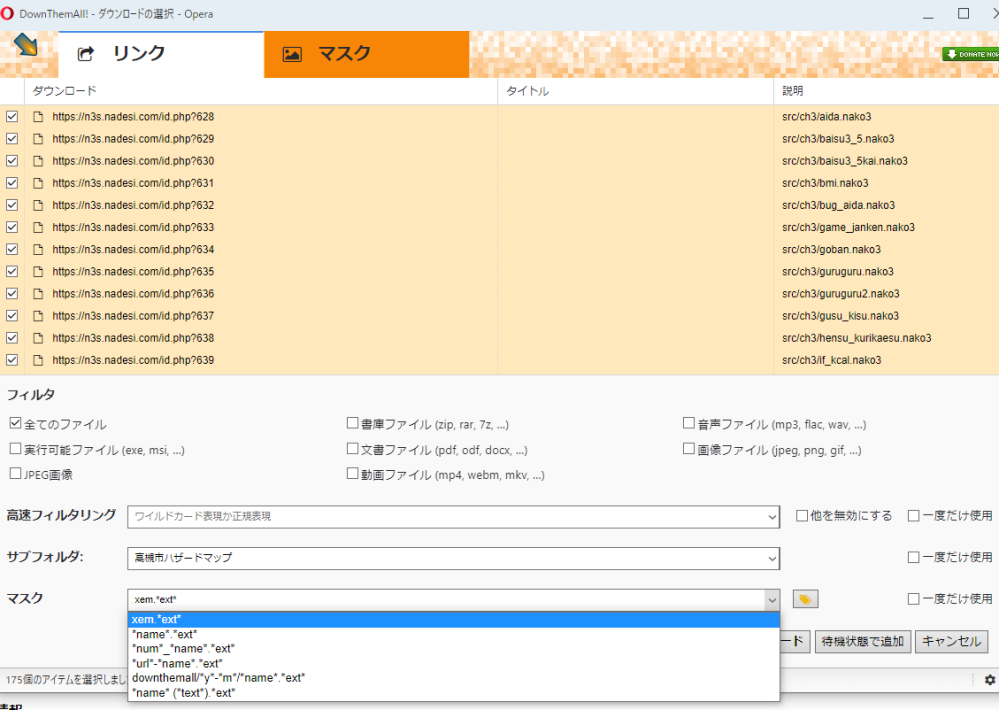Click the mask tag icon button
The image size is (999, 710).
tap(805, 599)
